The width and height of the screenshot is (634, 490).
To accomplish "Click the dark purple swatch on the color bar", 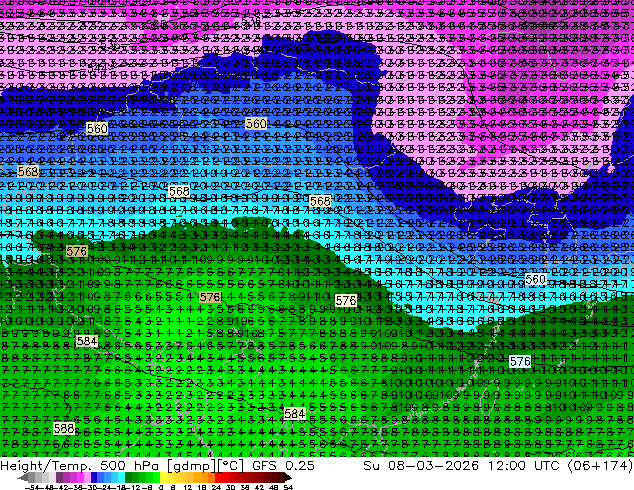I will point(59,478).
